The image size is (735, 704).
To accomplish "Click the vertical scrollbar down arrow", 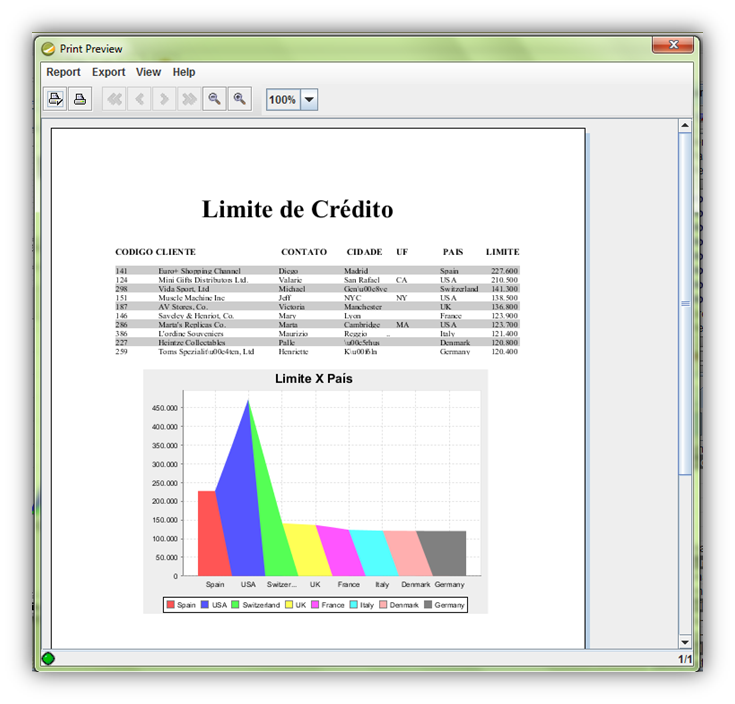I will click(x=685, y=641).
